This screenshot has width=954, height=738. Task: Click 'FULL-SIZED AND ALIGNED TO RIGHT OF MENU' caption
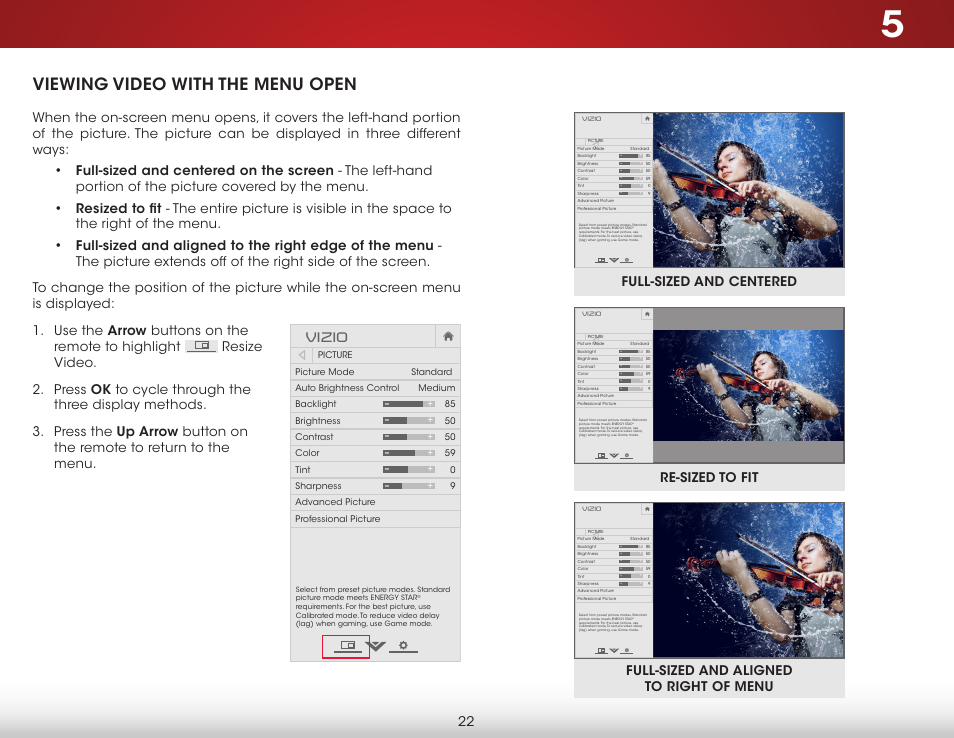tap(709, 678)
